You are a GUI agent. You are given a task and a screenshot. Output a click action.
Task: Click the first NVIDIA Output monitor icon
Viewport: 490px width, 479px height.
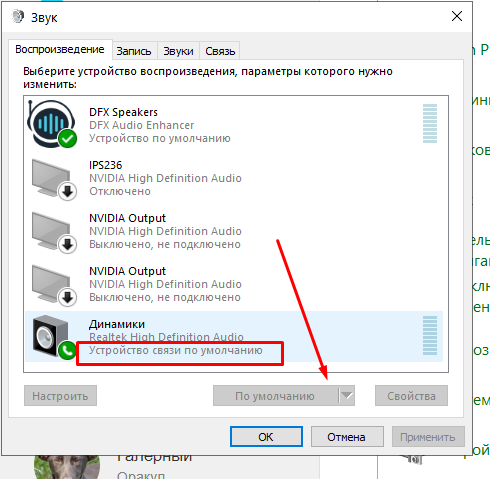tap(54, 232)
